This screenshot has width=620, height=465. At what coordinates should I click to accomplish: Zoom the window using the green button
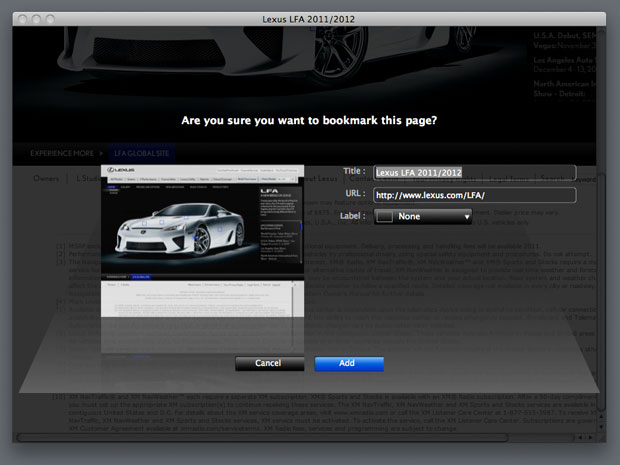pyautogui.click(x=50, y=19)
